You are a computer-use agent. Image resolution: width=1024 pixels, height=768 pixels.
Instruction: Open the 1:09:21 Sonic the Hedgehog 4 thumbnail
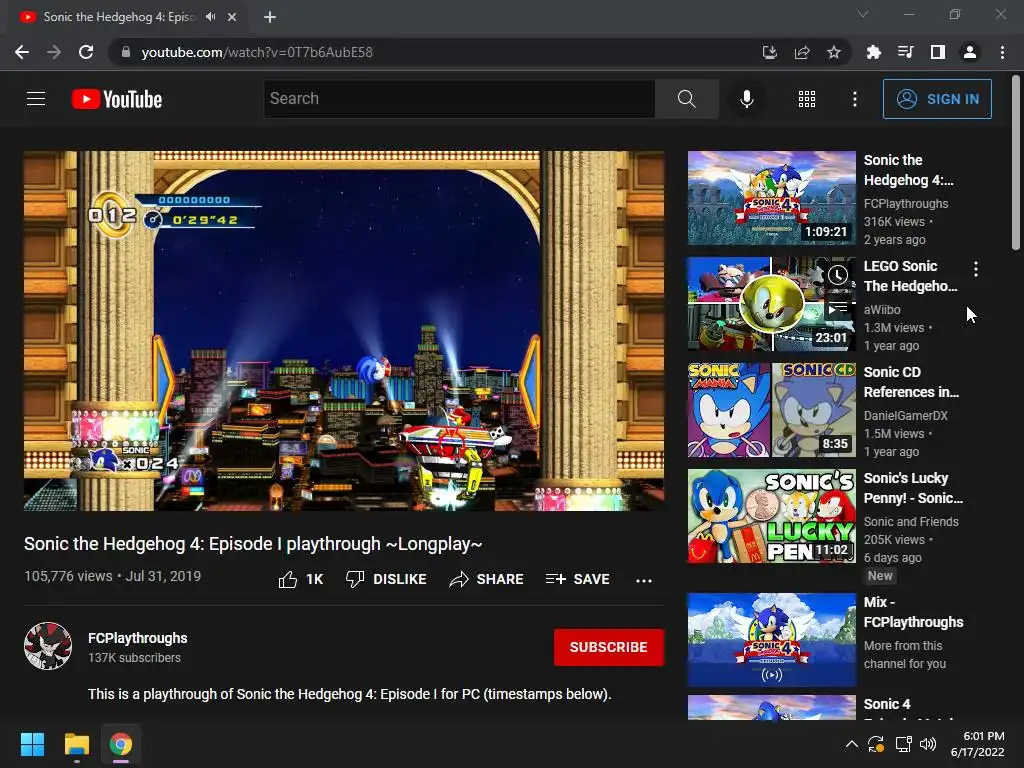pyautogui.click(x=771, y=198)
